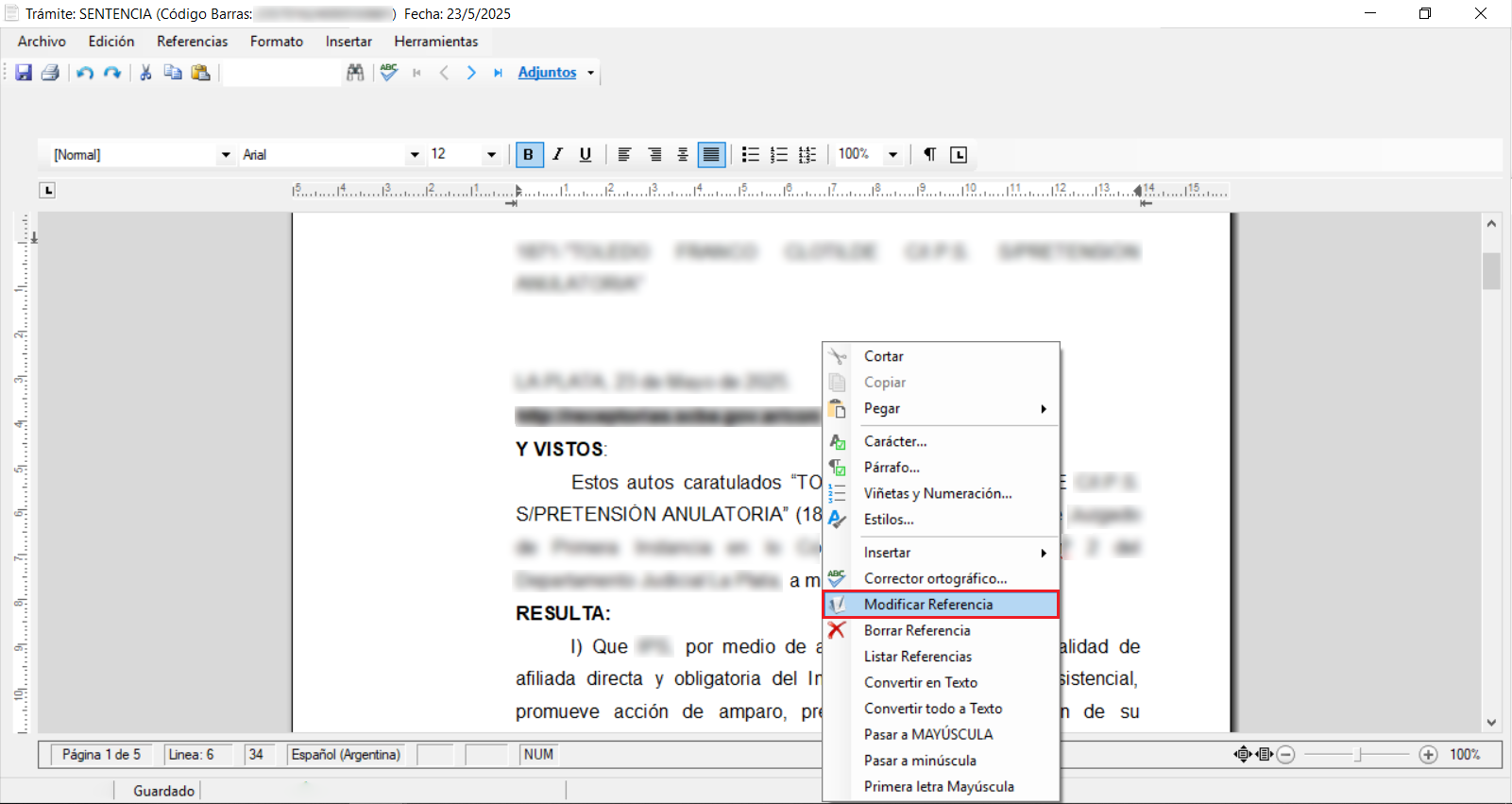Click the Print icon in toolbar
Viewport: 1512px width, 804px height.
(x=50, y=73)
